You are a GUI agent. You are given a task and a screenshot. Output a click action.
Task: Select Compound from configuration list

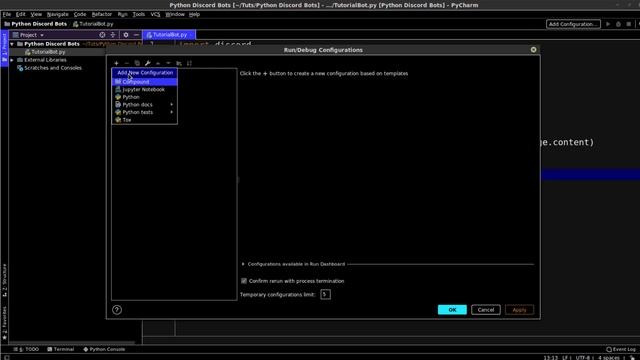click(x=144, y=82)
